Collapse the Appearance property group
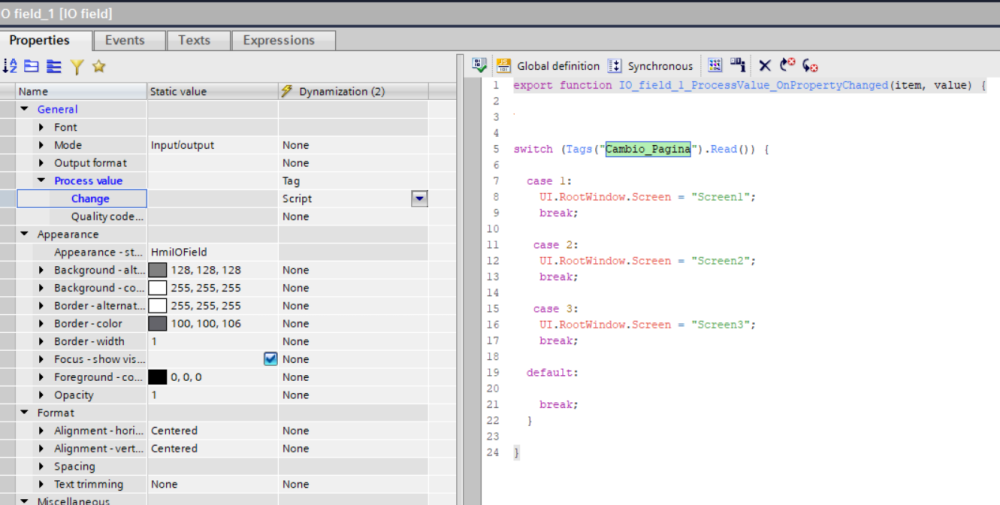 pyautogui.click(x=24, y=234)
